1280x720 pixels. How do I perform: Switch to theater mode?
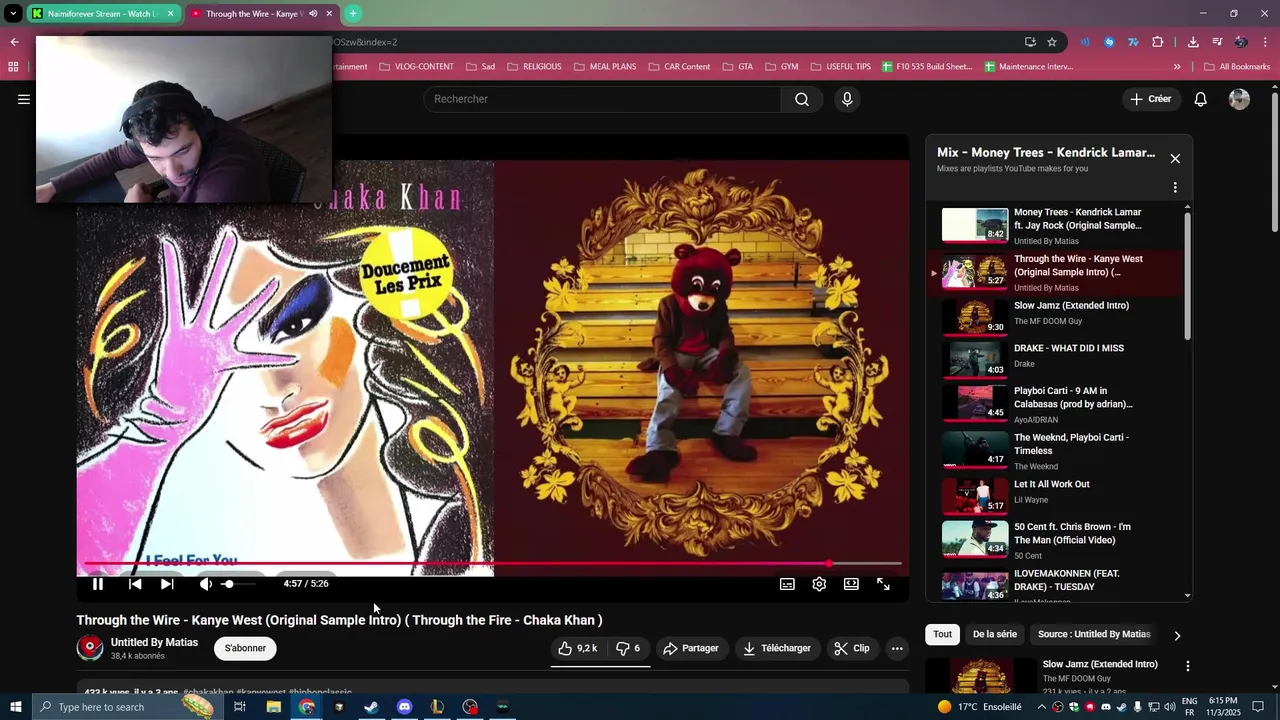(851, 584)
